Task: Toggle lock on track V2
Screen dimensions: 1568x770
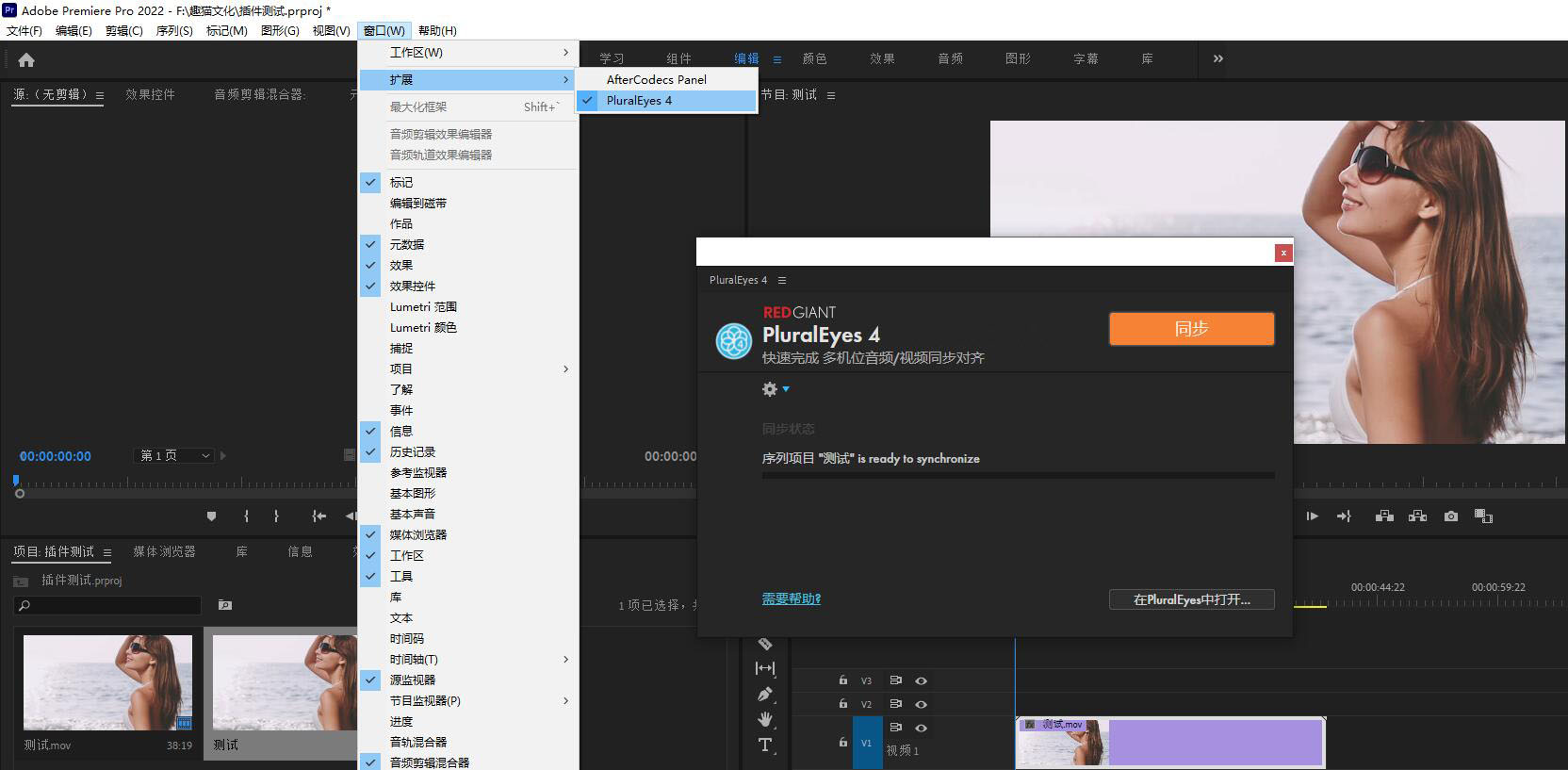Action: pyautogui.click(x=843, y=703)
